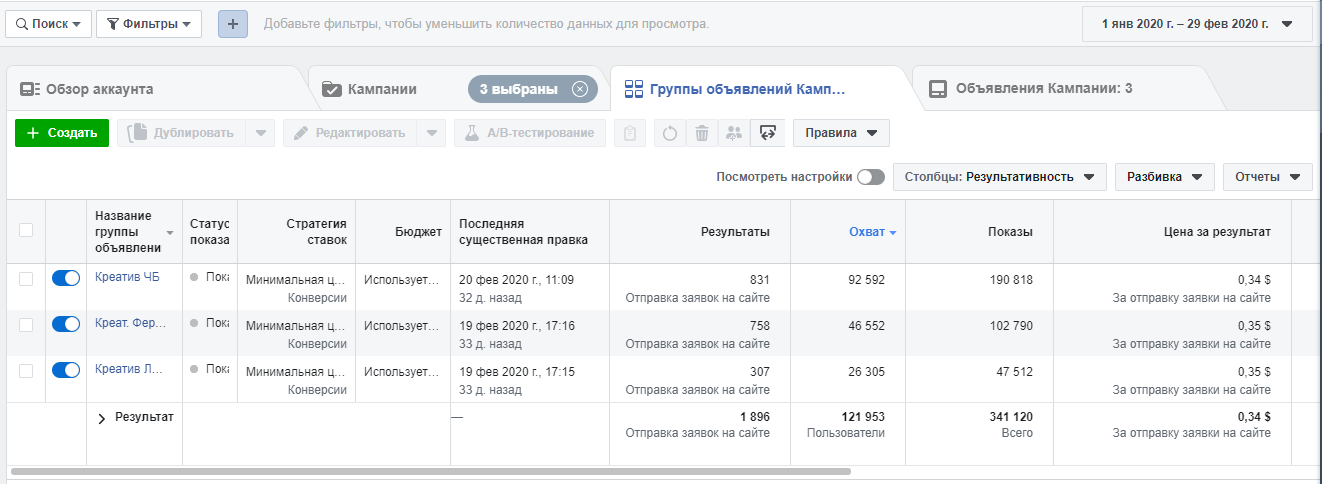Open Креат. Фер… ad set link

tap(131, 323)
